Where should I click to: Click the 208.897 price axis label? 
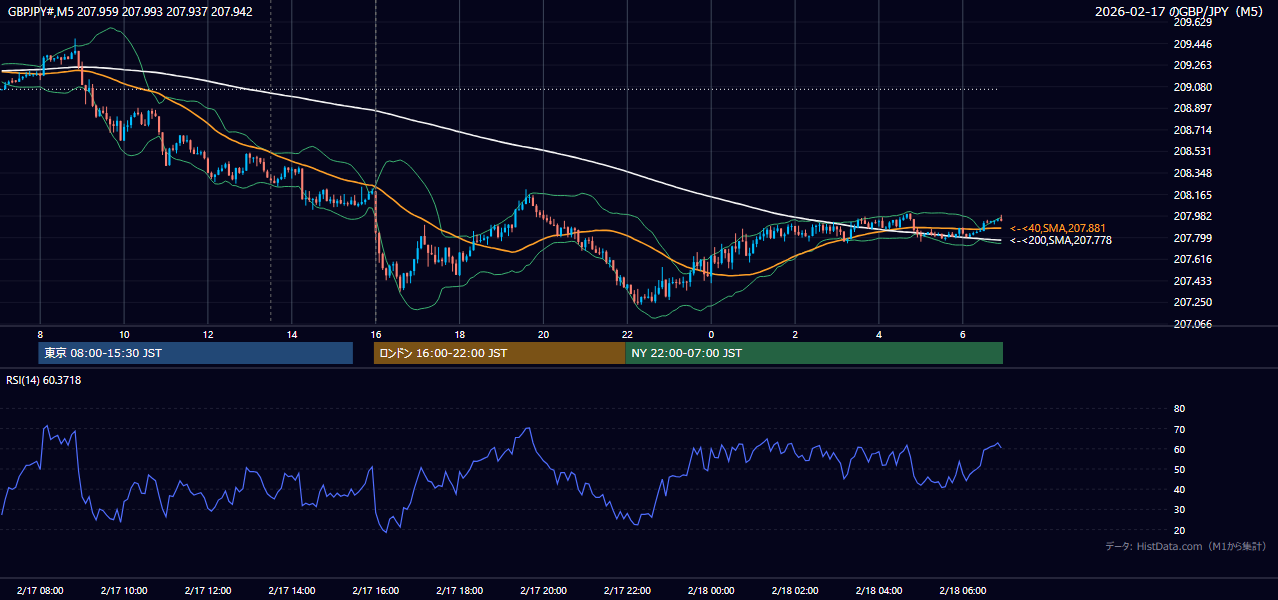[x=1192, y=108]
